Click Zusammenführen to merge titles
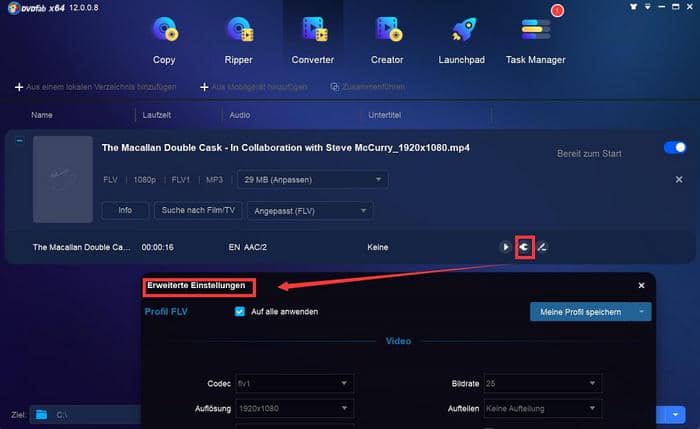700x429 pixels. 367,87
